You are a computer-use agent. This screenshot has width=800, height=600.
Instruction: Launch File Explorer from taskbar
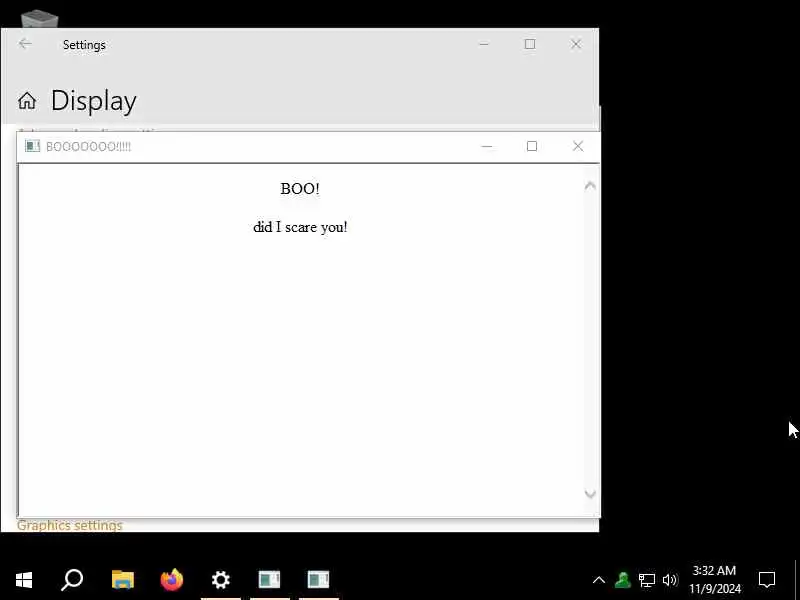tap(123, 580)
